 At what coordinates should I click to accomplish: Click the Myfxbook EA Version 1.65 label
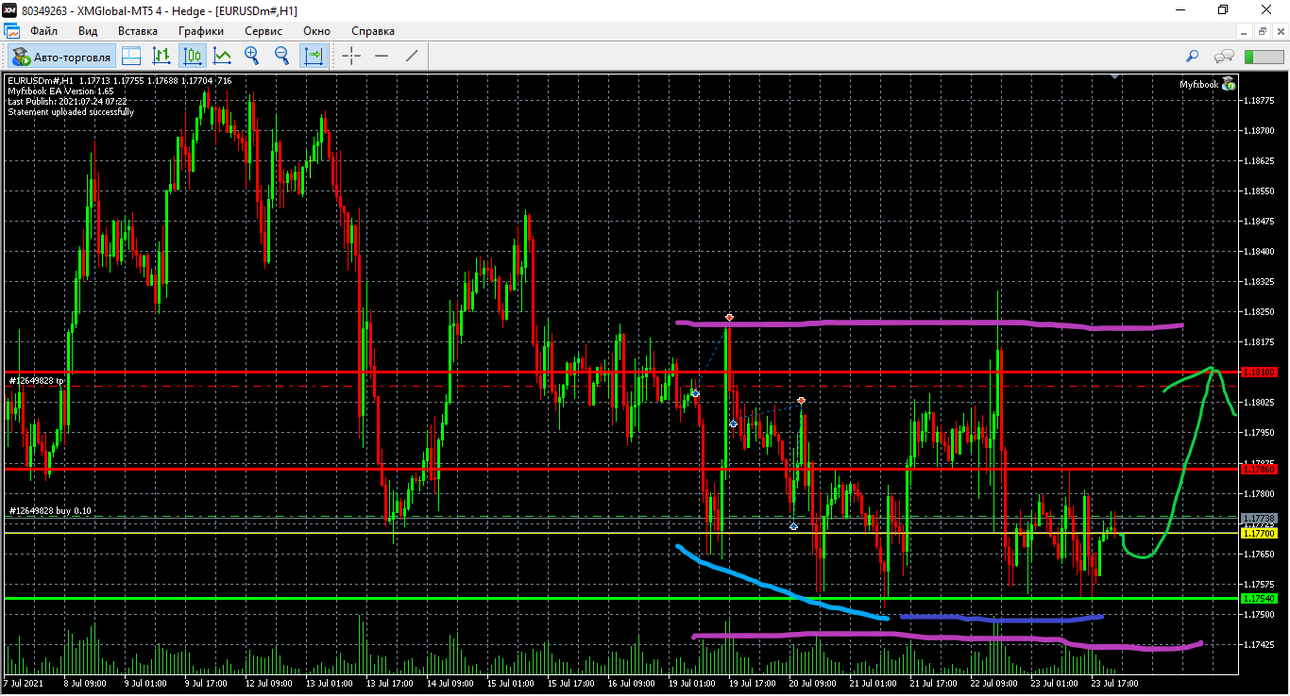(x=61, y=91)
